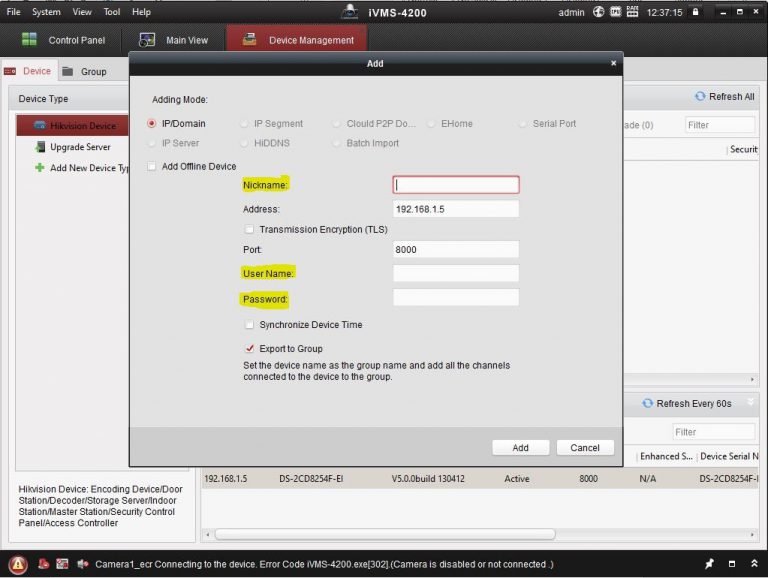Open the Tool menu
768x578 pixels.
(112, 12)
